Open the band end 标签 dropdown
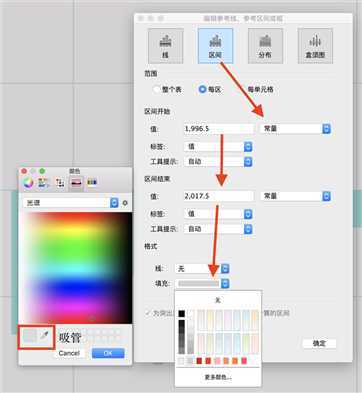This screenshot has width=362, height=393. [x=218, y=214]
